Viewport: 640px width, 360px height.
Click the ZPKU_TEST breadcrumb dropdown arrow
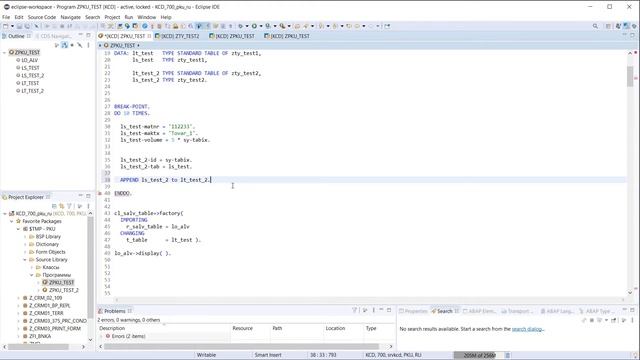pyautogui.click(x=138, y=45)
